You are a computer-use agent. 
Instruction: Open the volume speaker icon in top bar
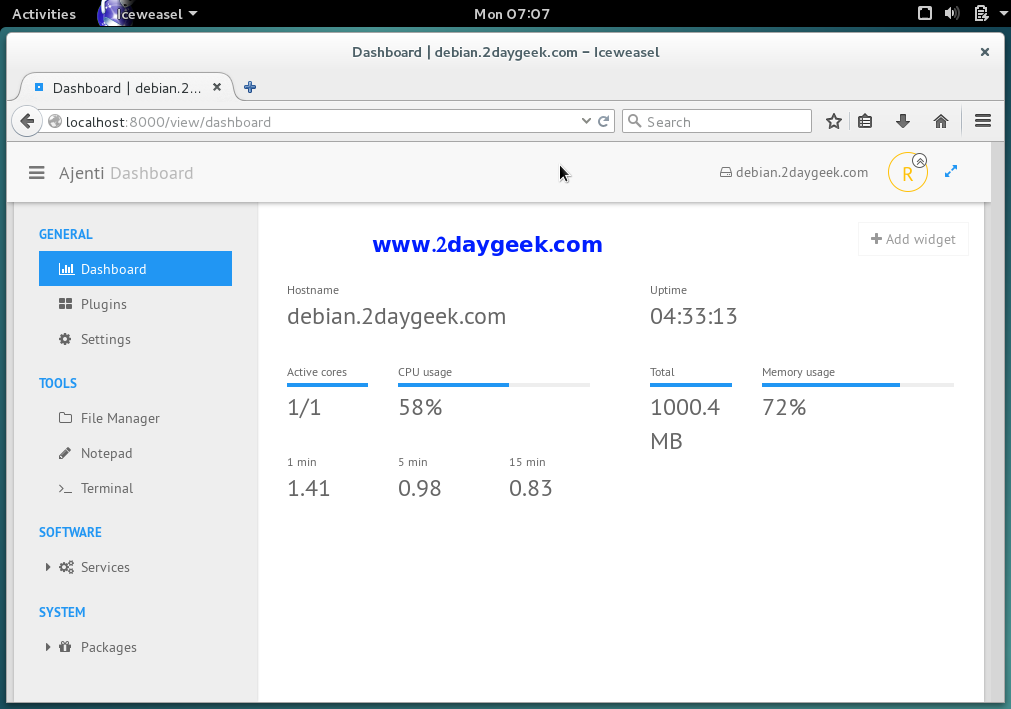[952, 13]
